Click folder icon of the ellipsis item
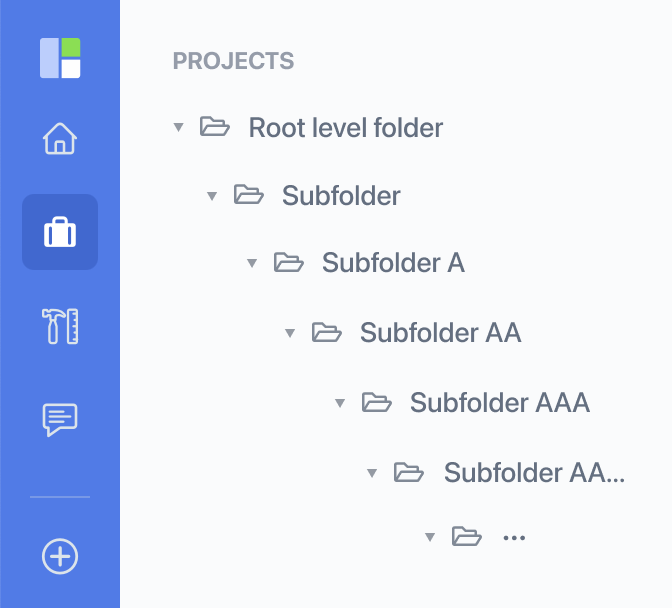672x608 pixels. coord(467,536)
